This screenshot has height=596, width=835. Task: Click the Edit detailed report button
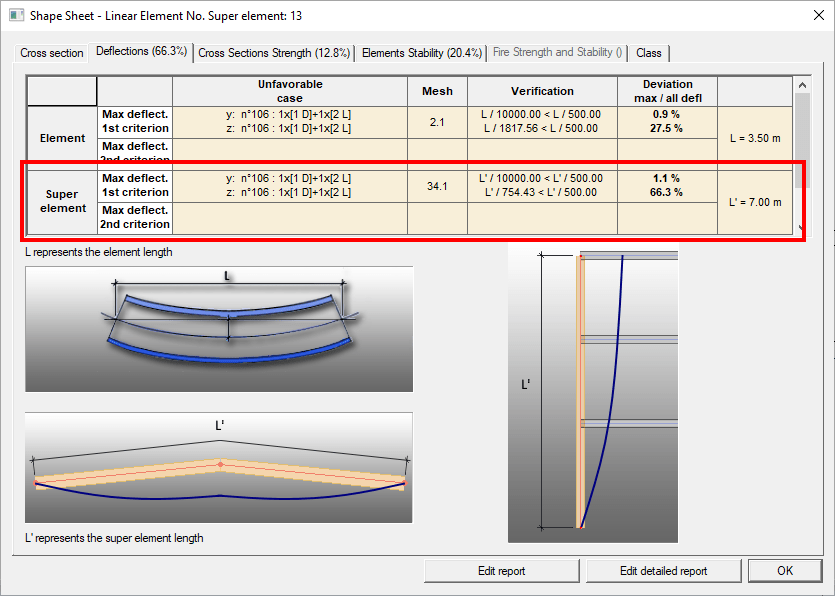[x=663, y=571]
